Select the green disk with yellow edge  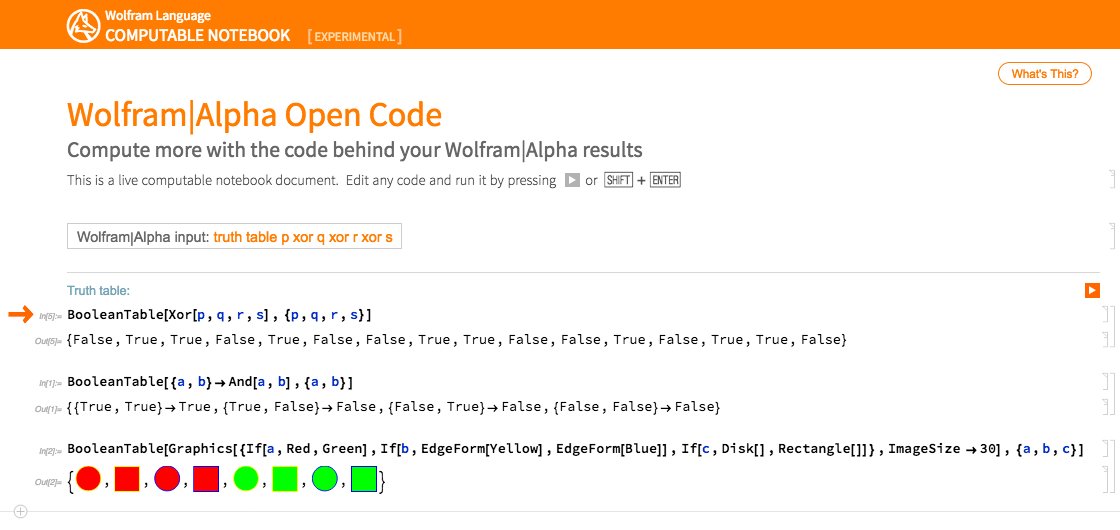click(x=246, y=479)
